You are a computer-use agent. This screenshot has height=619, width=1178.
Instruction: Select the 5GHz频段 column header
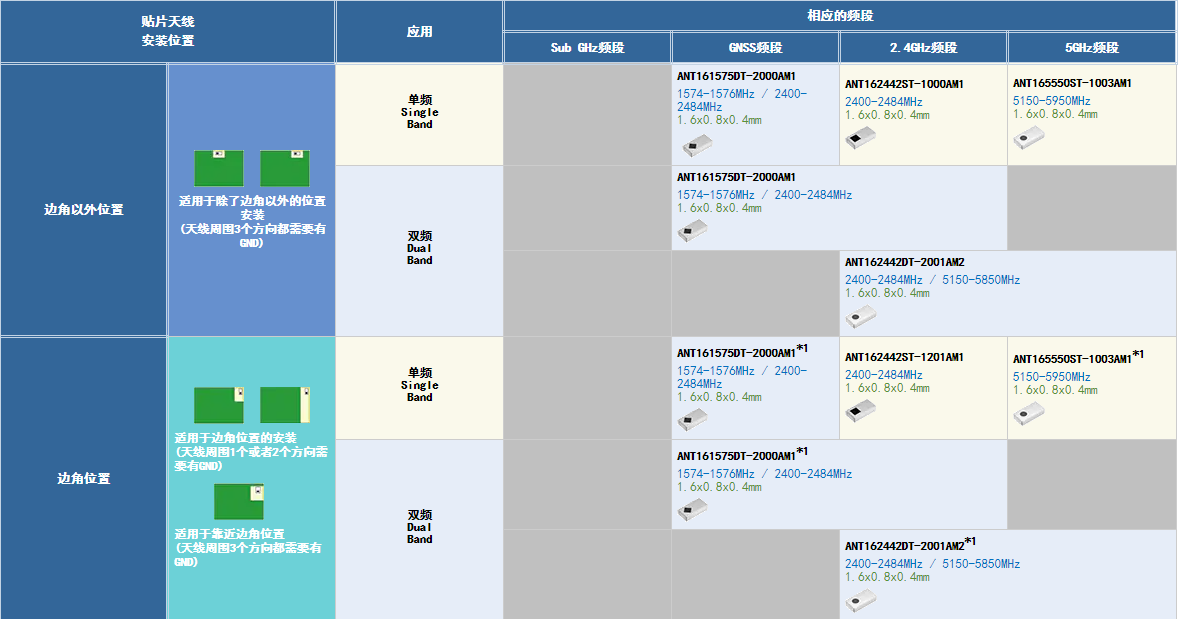click(1091, 48)
